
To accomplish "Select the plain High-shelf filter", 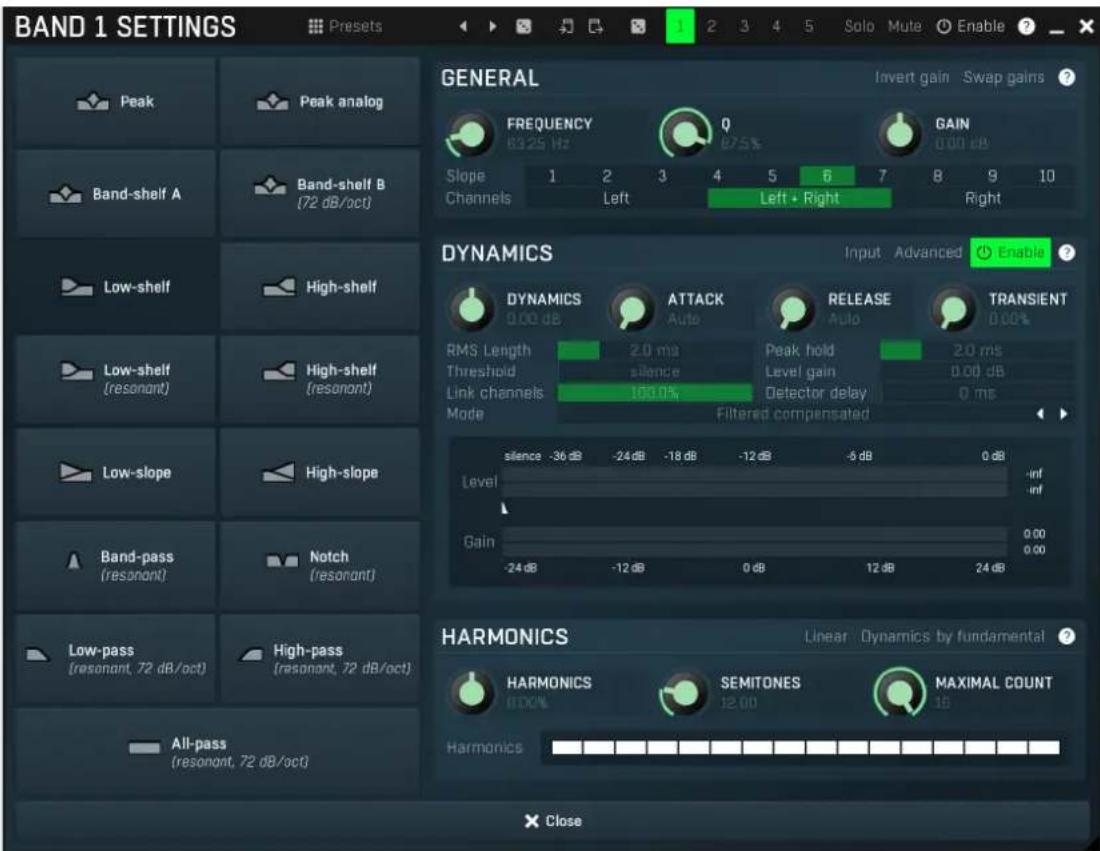I will pyautogui.click(x=320, y=287).
